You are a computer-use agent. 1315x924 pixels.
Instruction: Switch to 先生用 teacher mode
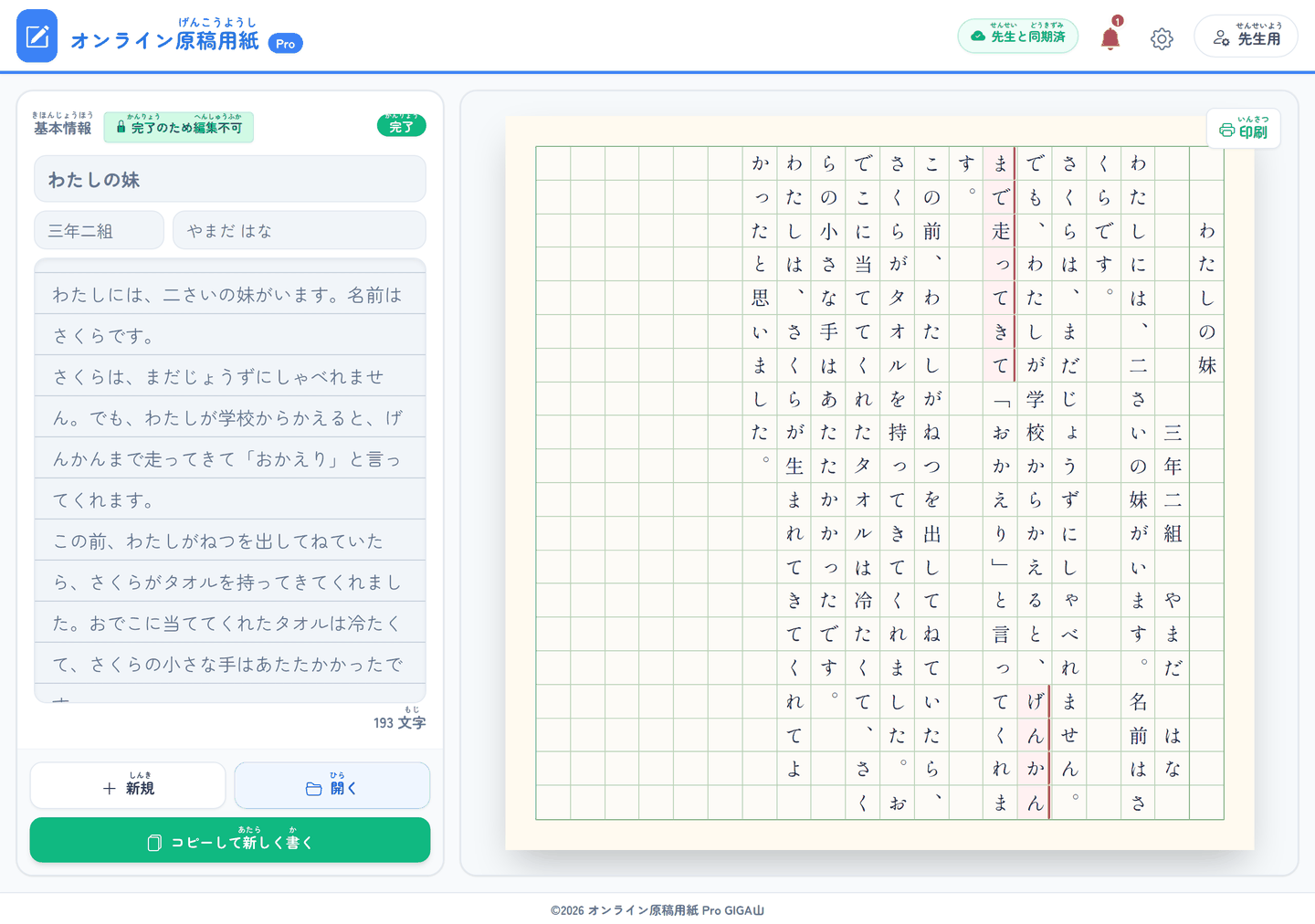tap(1247, 37)
